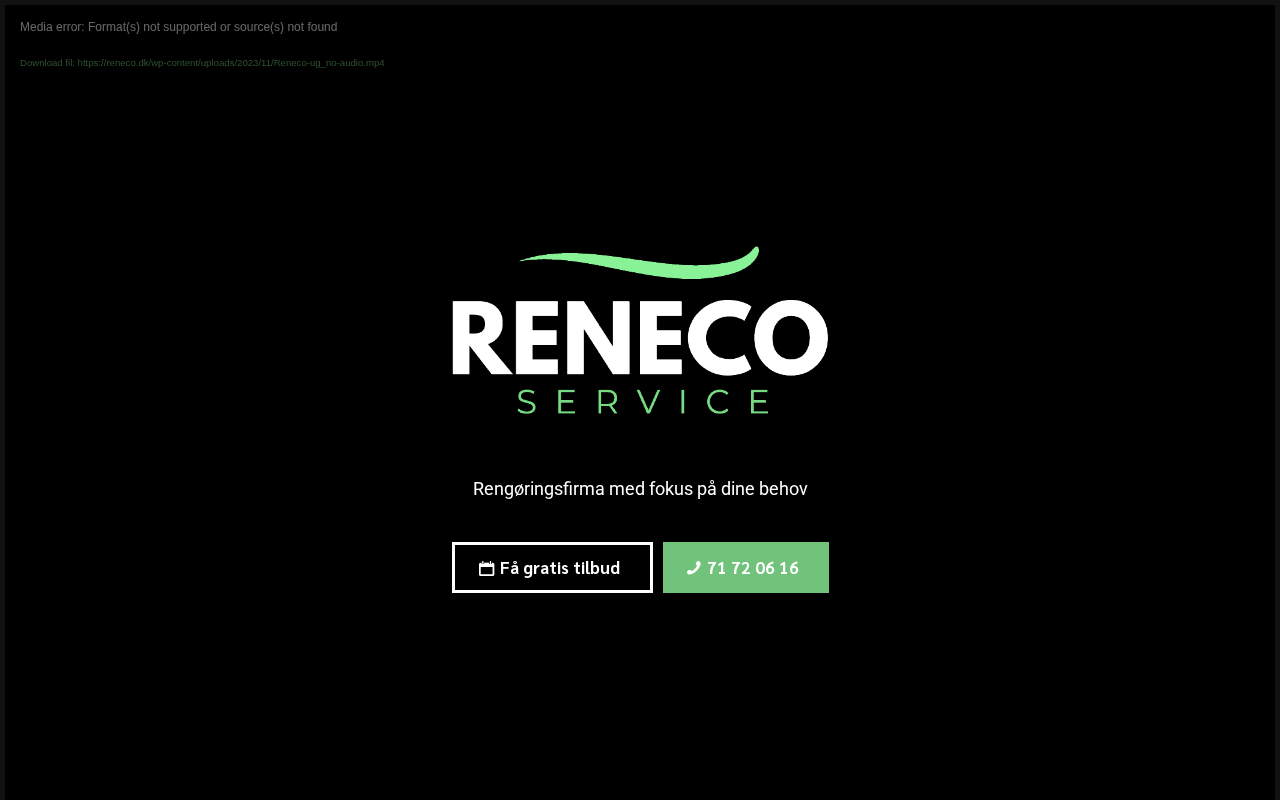Select the "Media error" message text
The height and width of the screenshot is (800, 1280).
(x=179, y=27)
